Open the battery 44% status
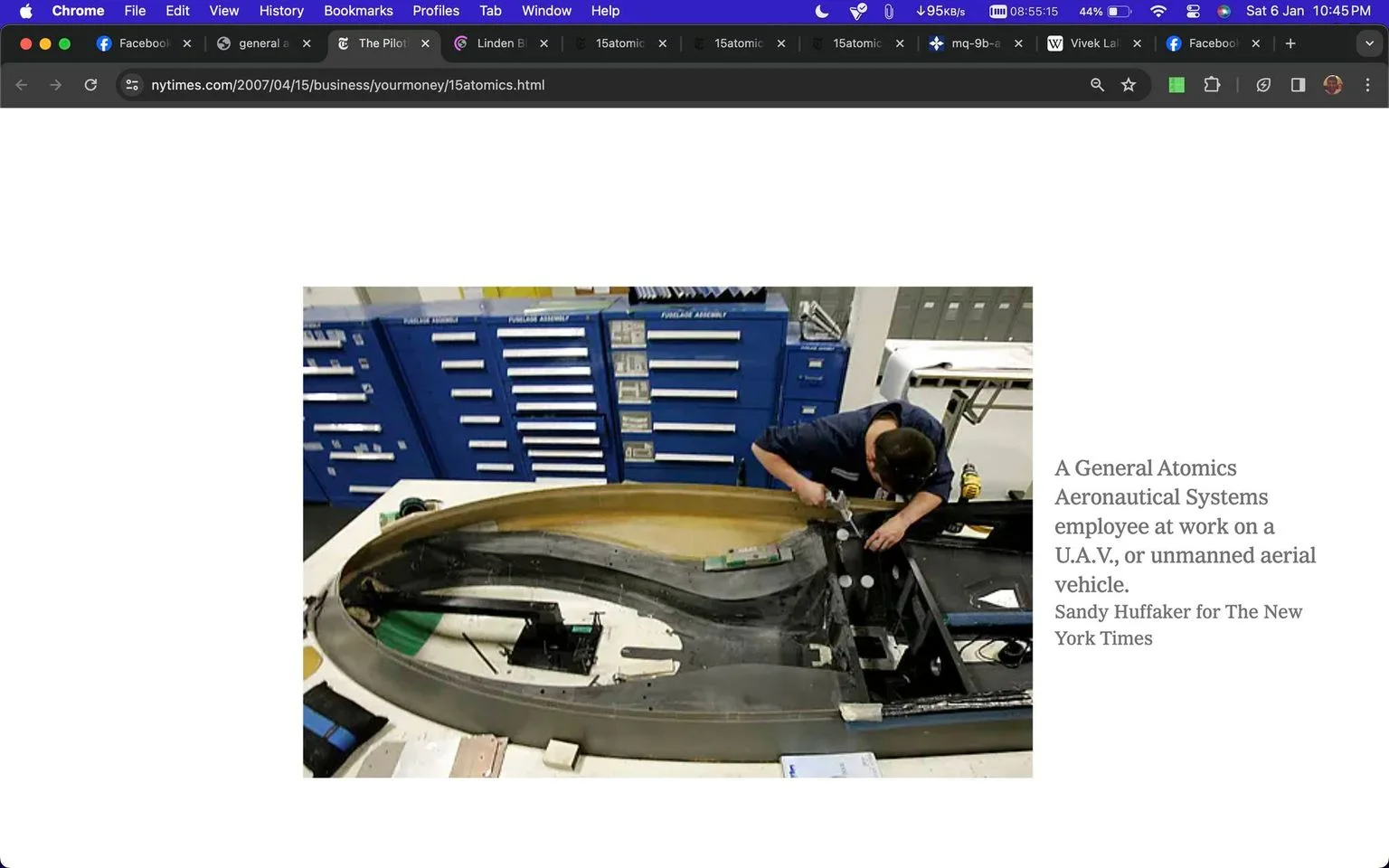 coord(1105,11)
